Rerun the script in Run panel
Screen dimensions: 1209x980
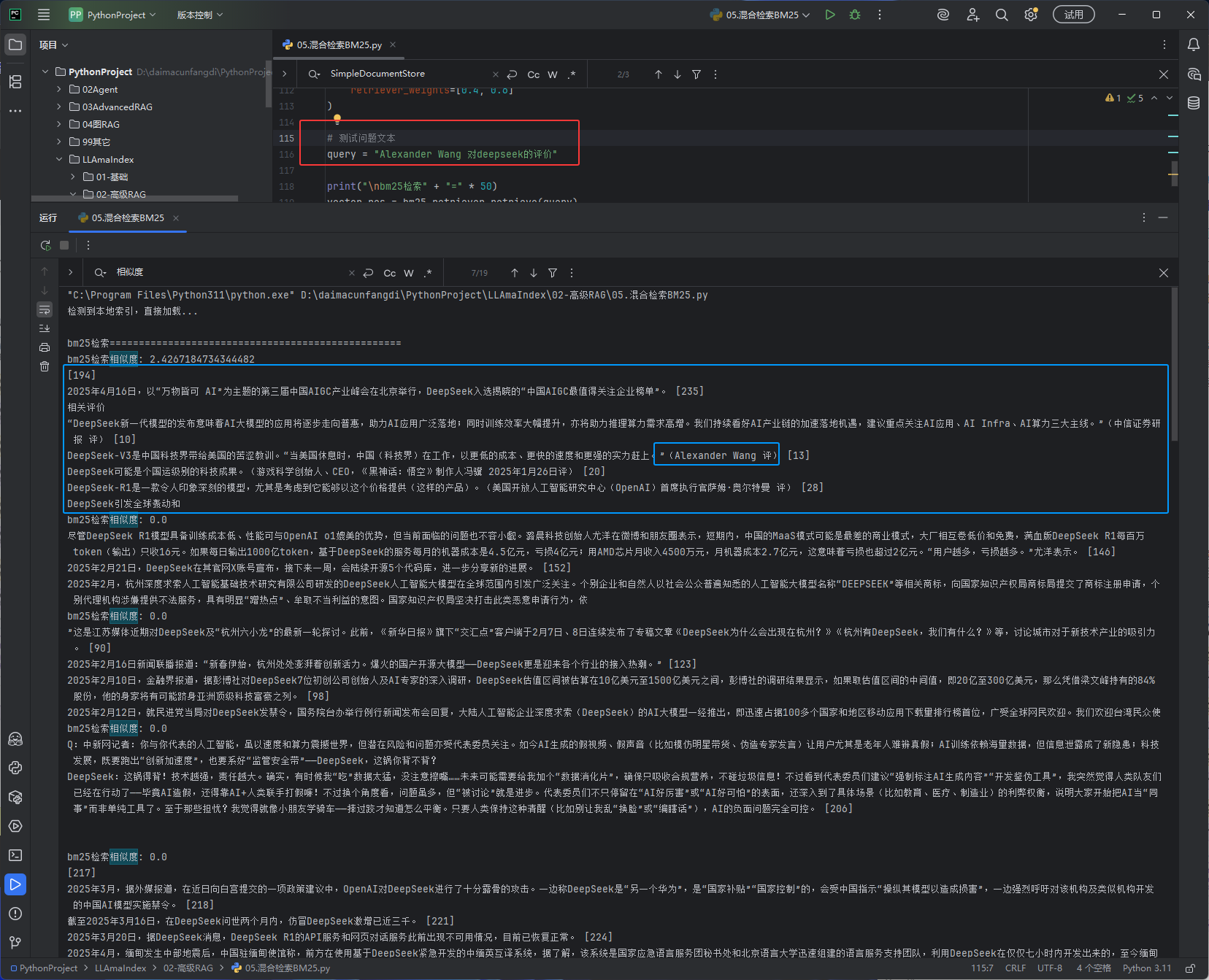tap(45, 245)
